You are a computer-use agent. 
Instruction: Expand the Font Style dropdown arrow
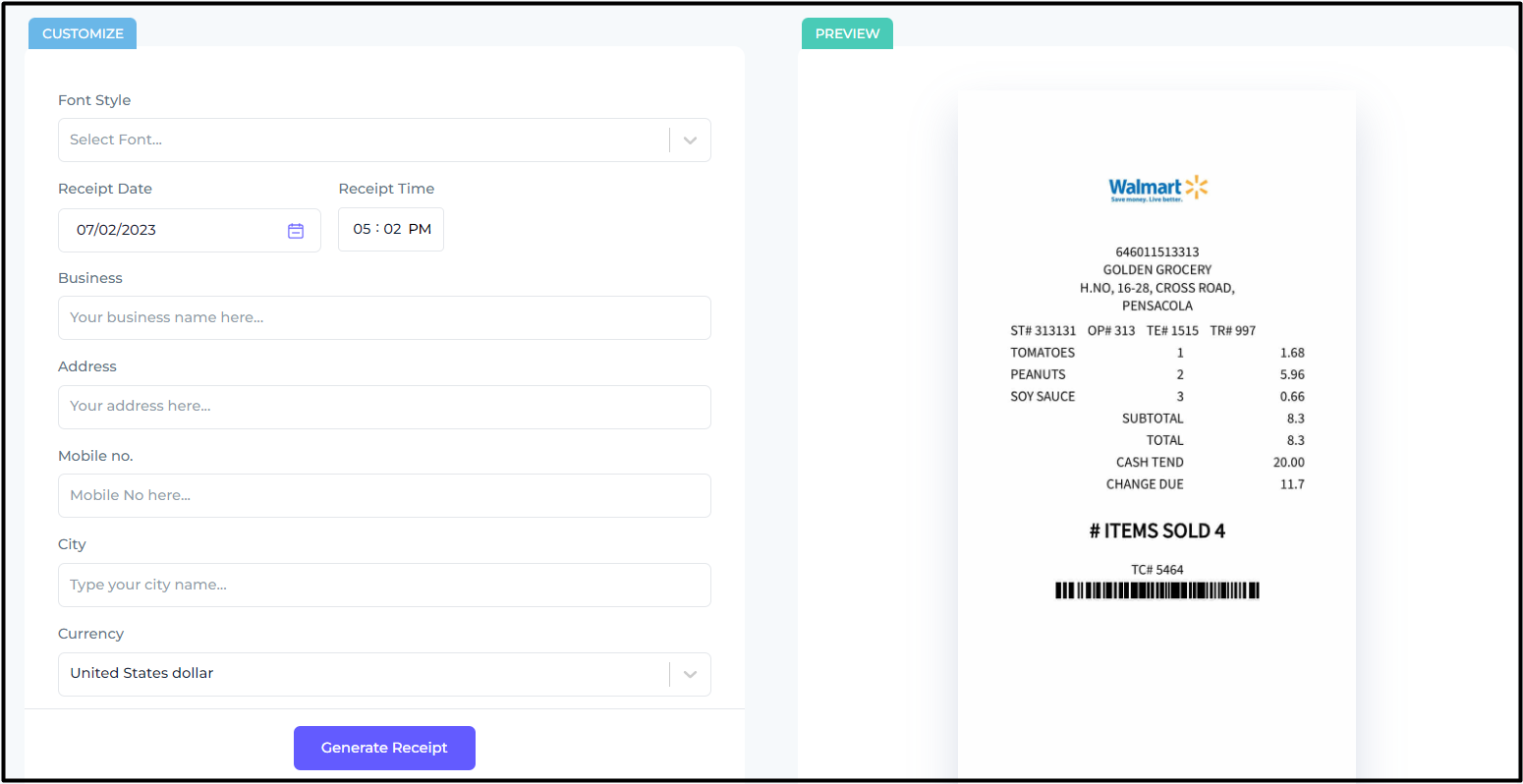[690, 140]
